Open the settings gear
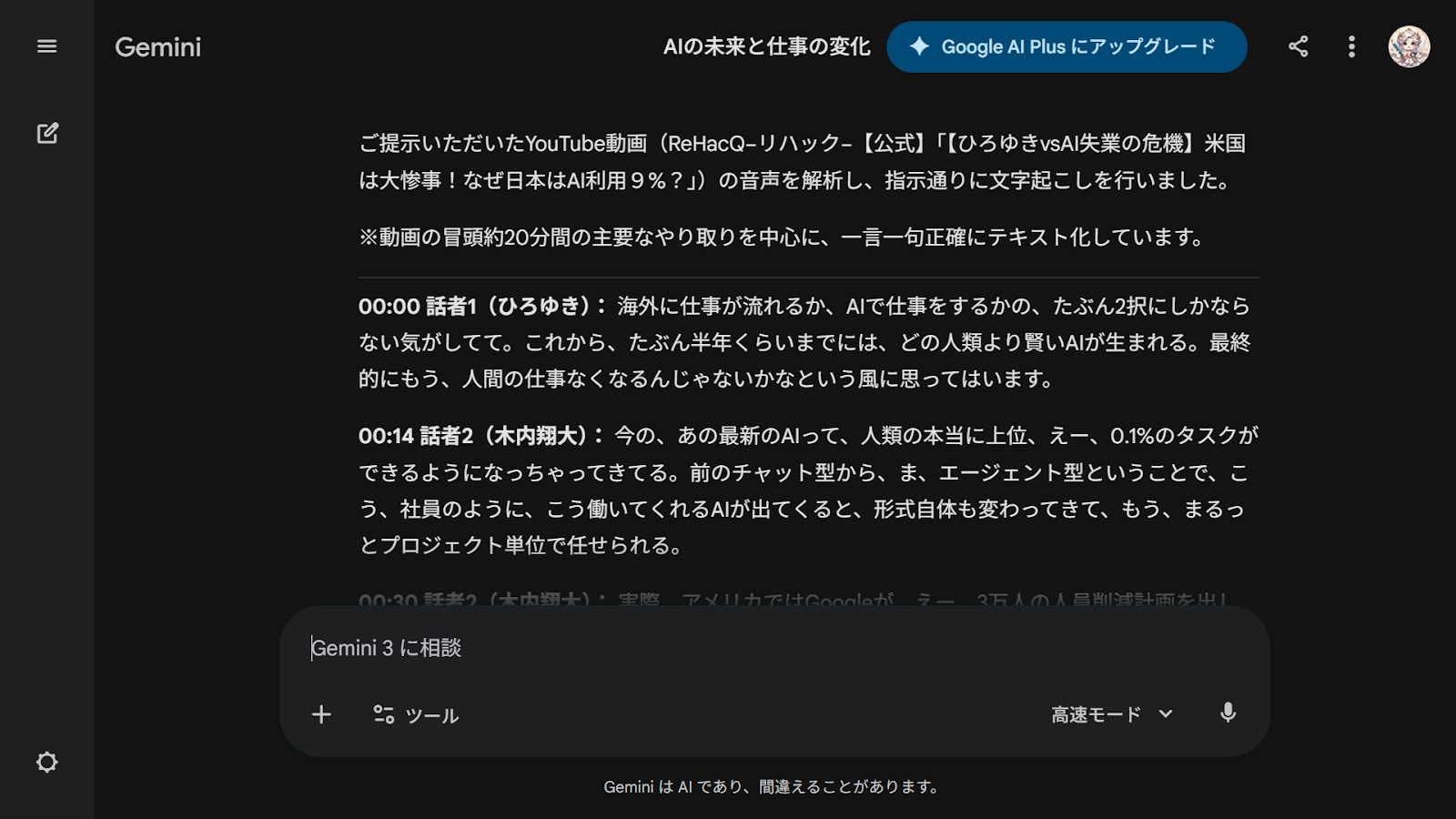 click(46, 762)
